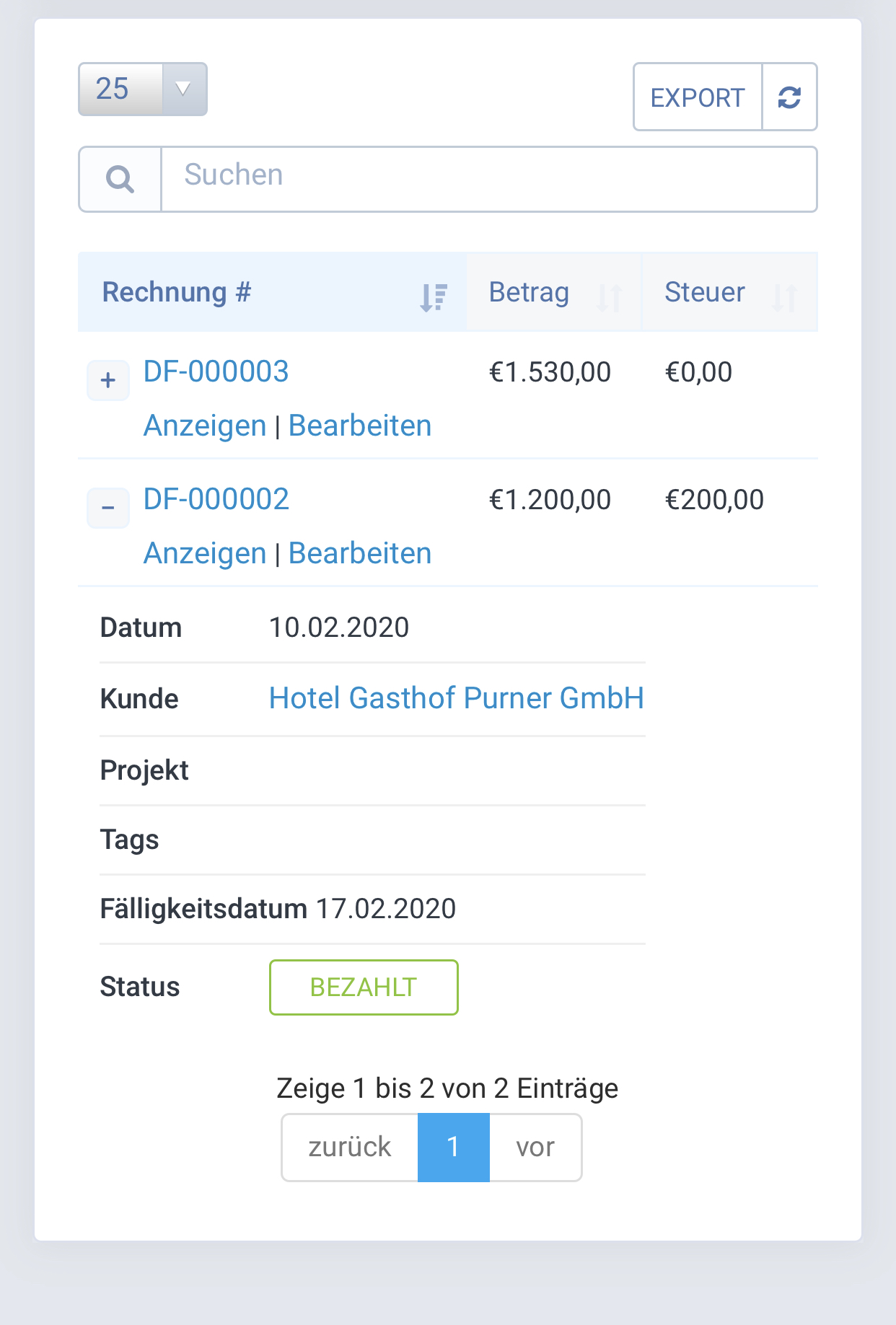Click the search magnifier icon
Viewport: 896px width, 1325px height.
120,179
